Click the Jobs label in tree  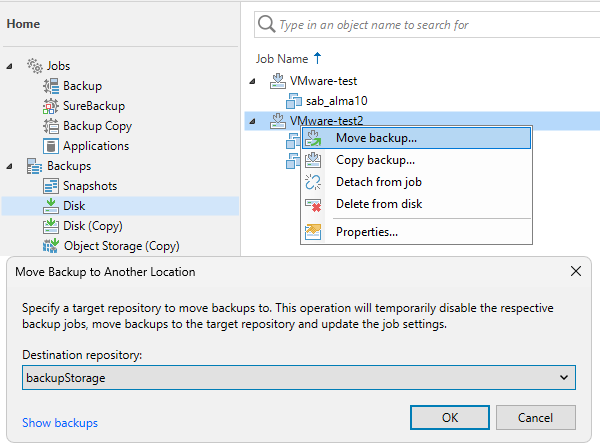[59, 66]
